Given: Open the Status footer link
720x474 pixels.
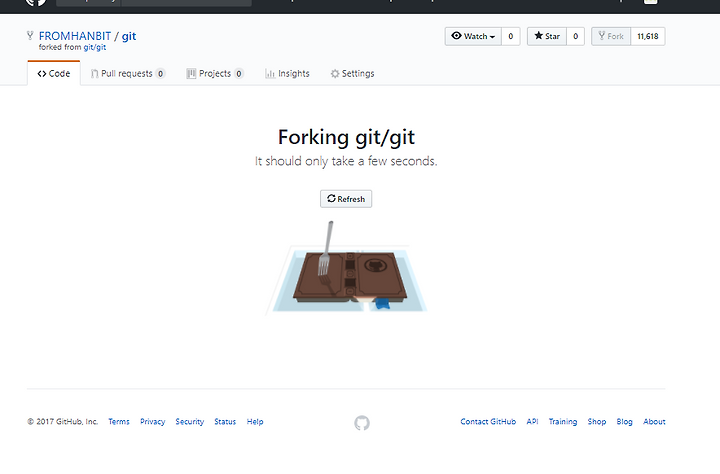Looking at the screenshot, I should point(225,422).
